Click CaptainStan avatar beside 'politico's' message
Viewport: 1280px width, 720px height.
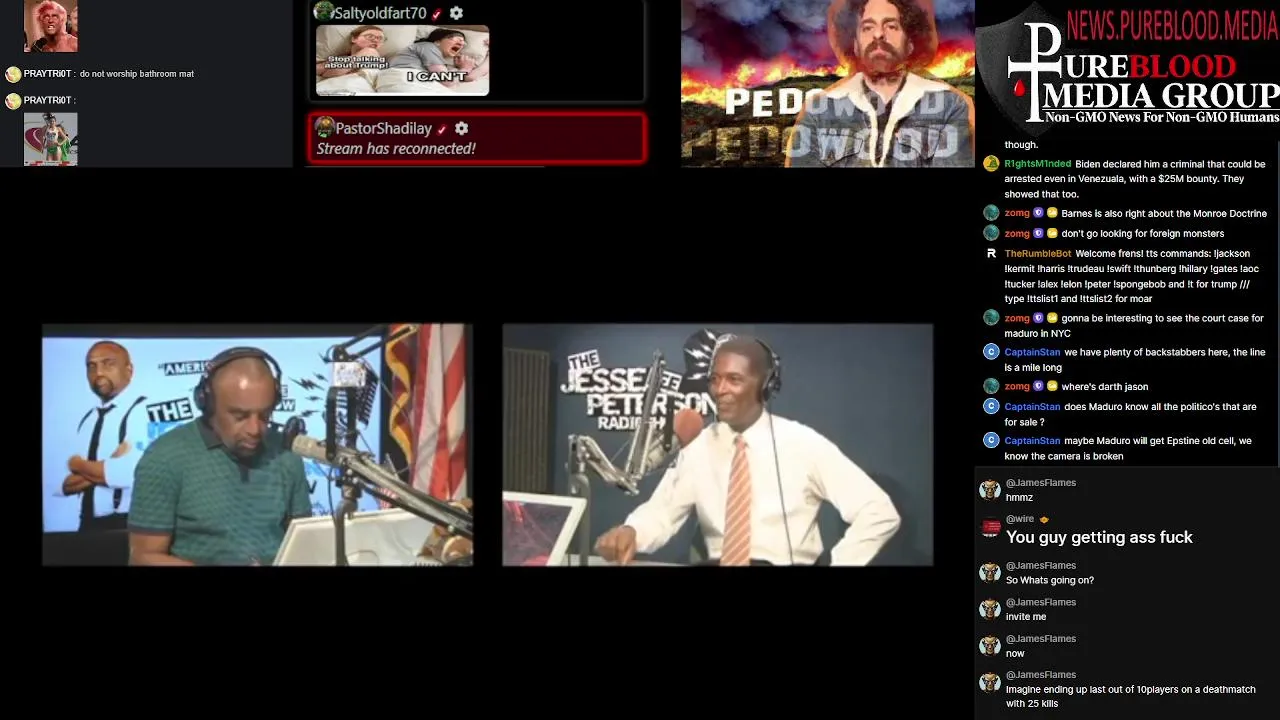pyautogui.click(x=991, y=406)
